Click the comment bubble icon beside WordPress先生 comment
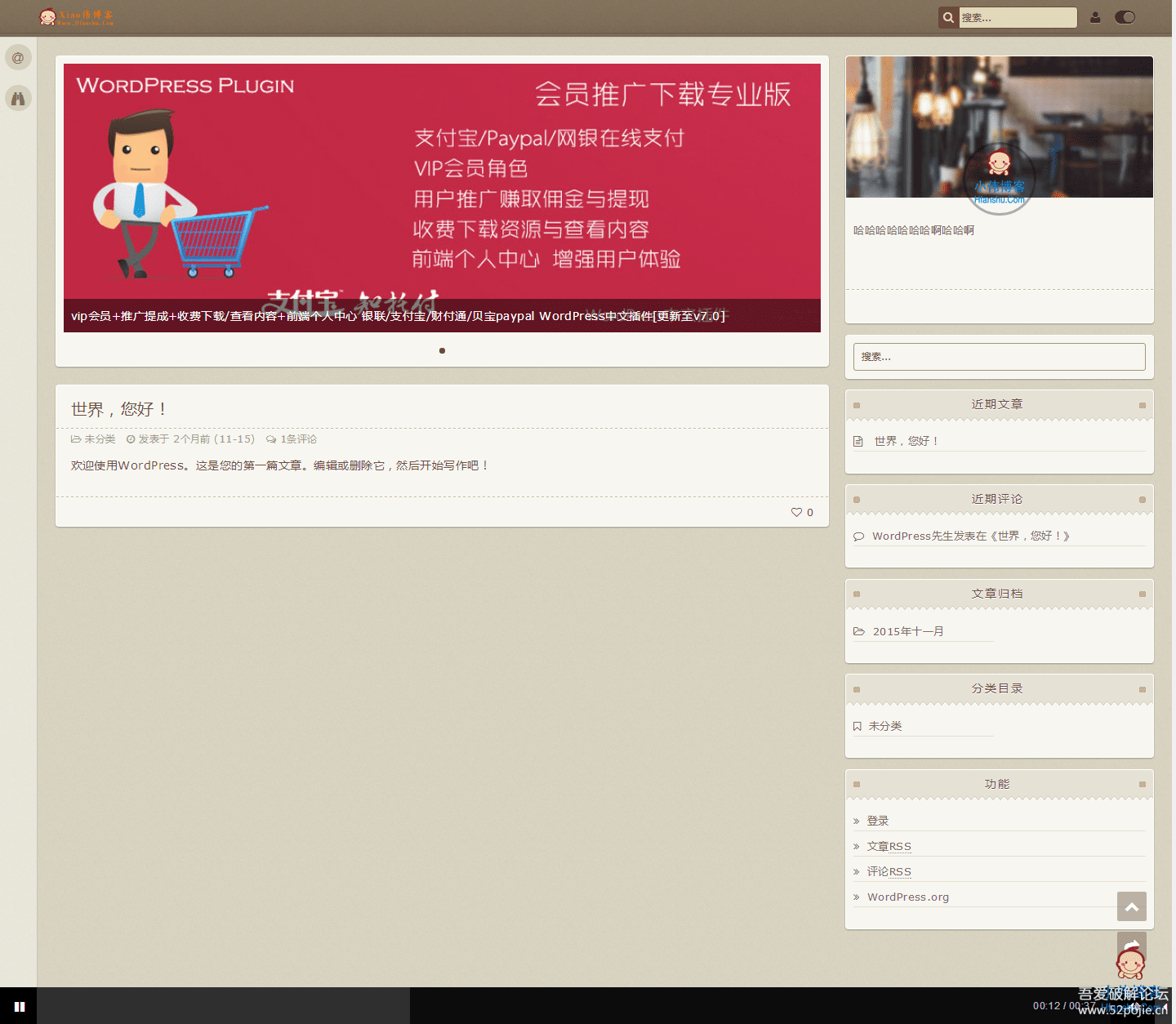1176x1024 pixels. coord(858,536)
